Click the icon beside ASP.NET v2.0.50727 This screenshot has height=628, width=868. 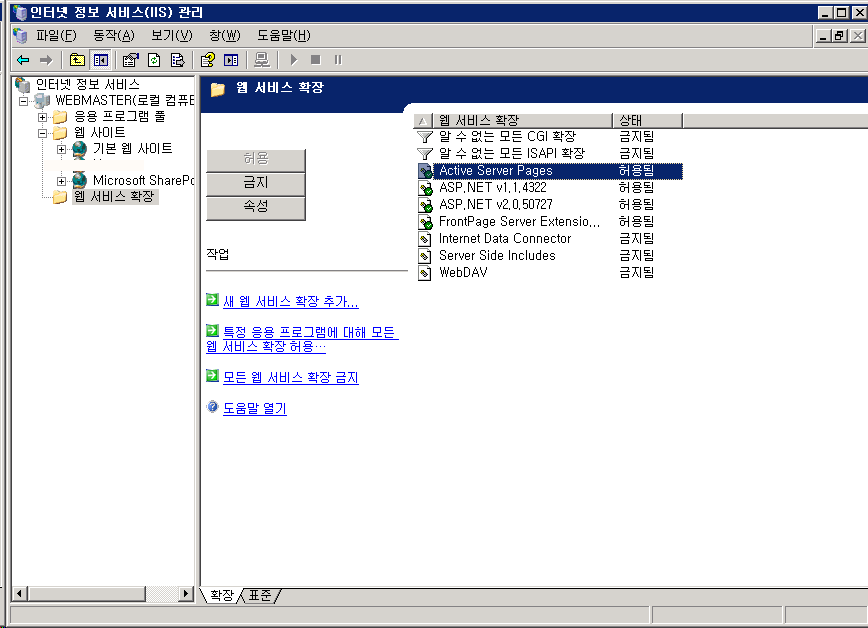pyautogui.click(x=425, y=205)
